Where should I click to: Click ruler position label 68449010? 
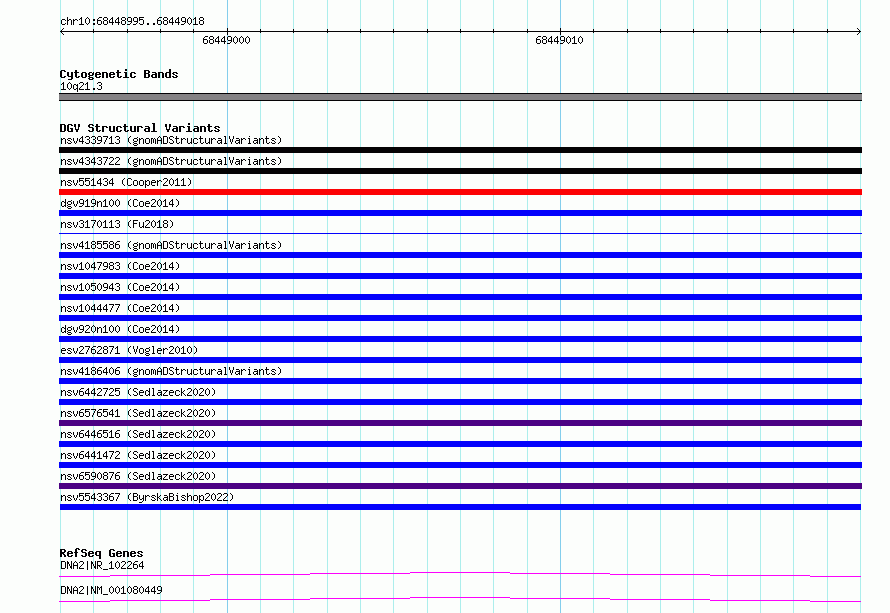[x=559, y=40]
